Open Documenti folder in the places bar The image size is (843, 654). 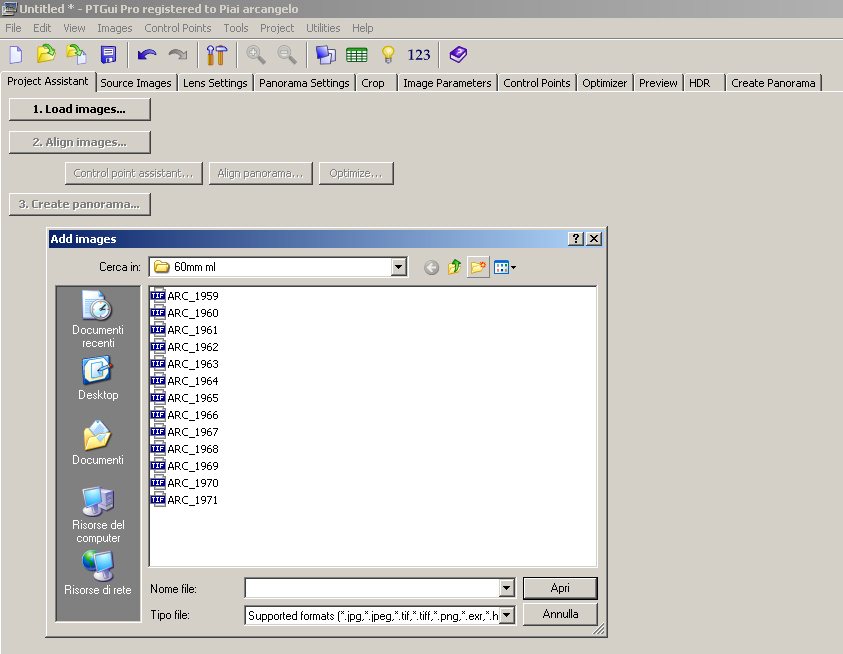pyautogui.click(x=98, y=443)
